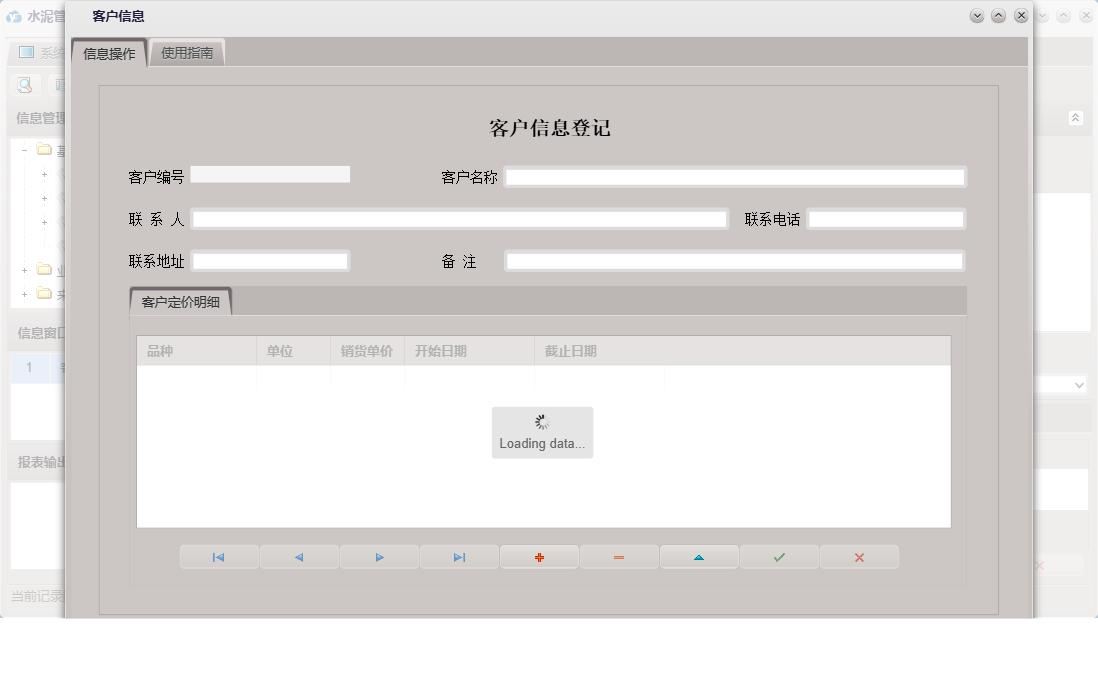1098x685 pixels.
Task: Open the combo box dropdown on the right panel
Action: click(1078, 384)
